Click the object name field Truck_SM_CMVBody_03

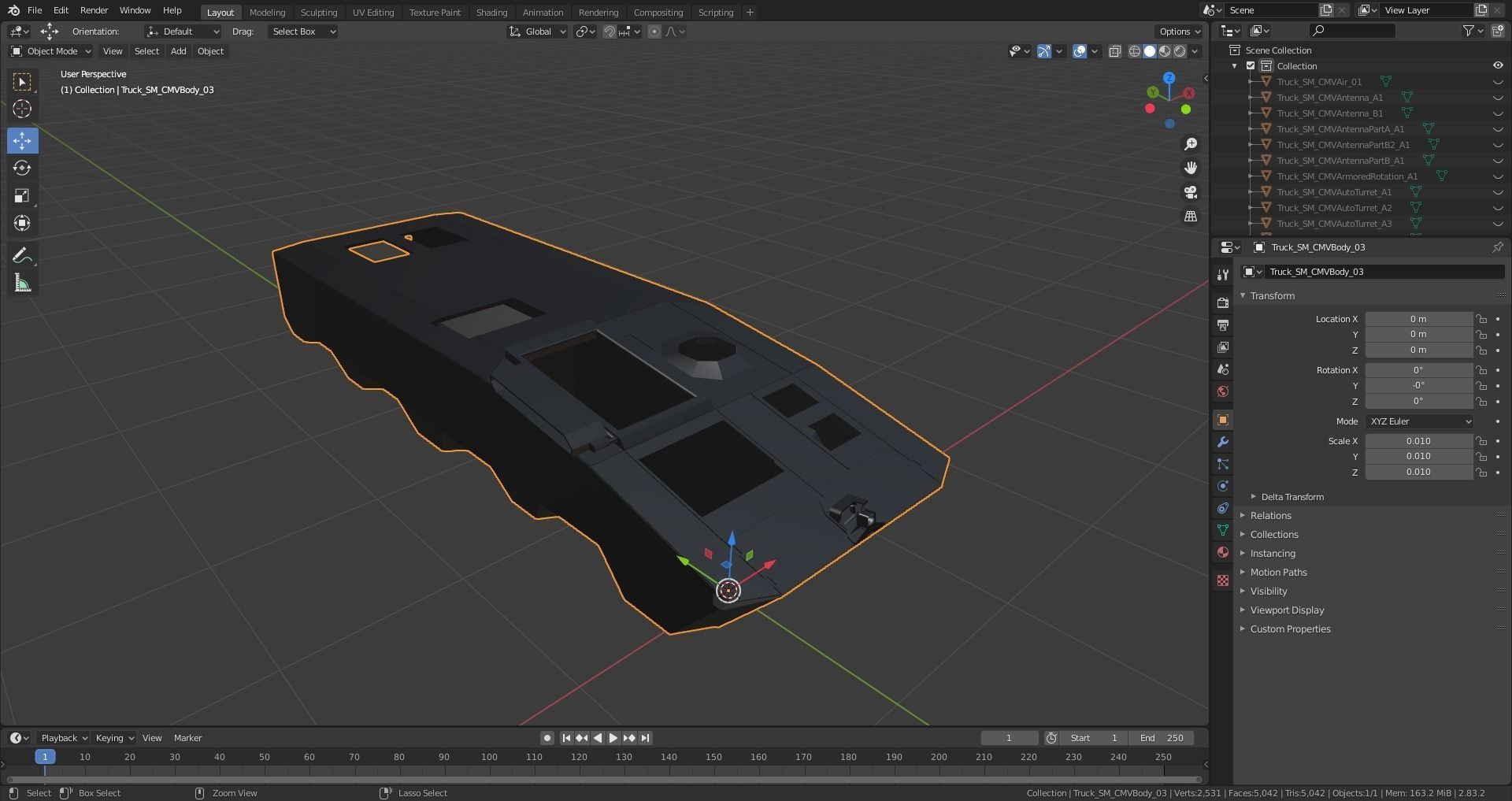(1385, 272)
